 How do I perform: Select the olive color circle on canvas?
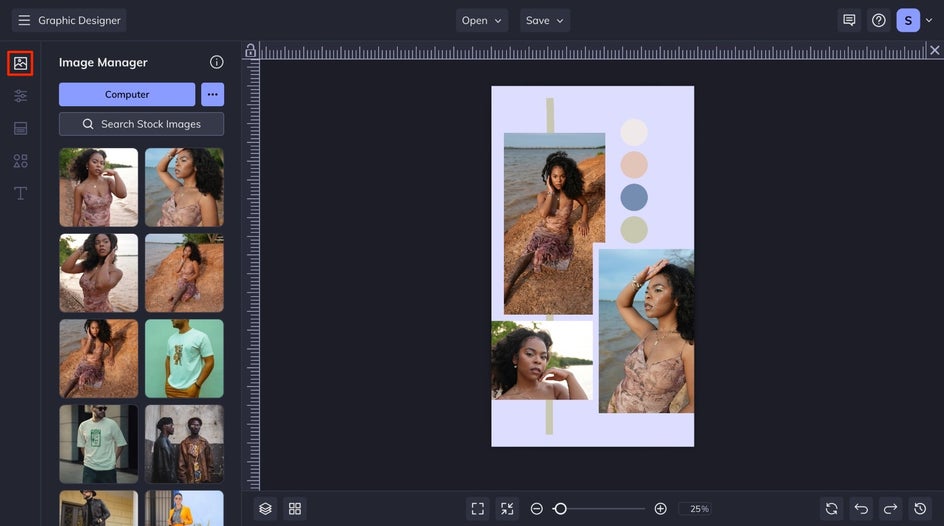(x=634, y=230)
